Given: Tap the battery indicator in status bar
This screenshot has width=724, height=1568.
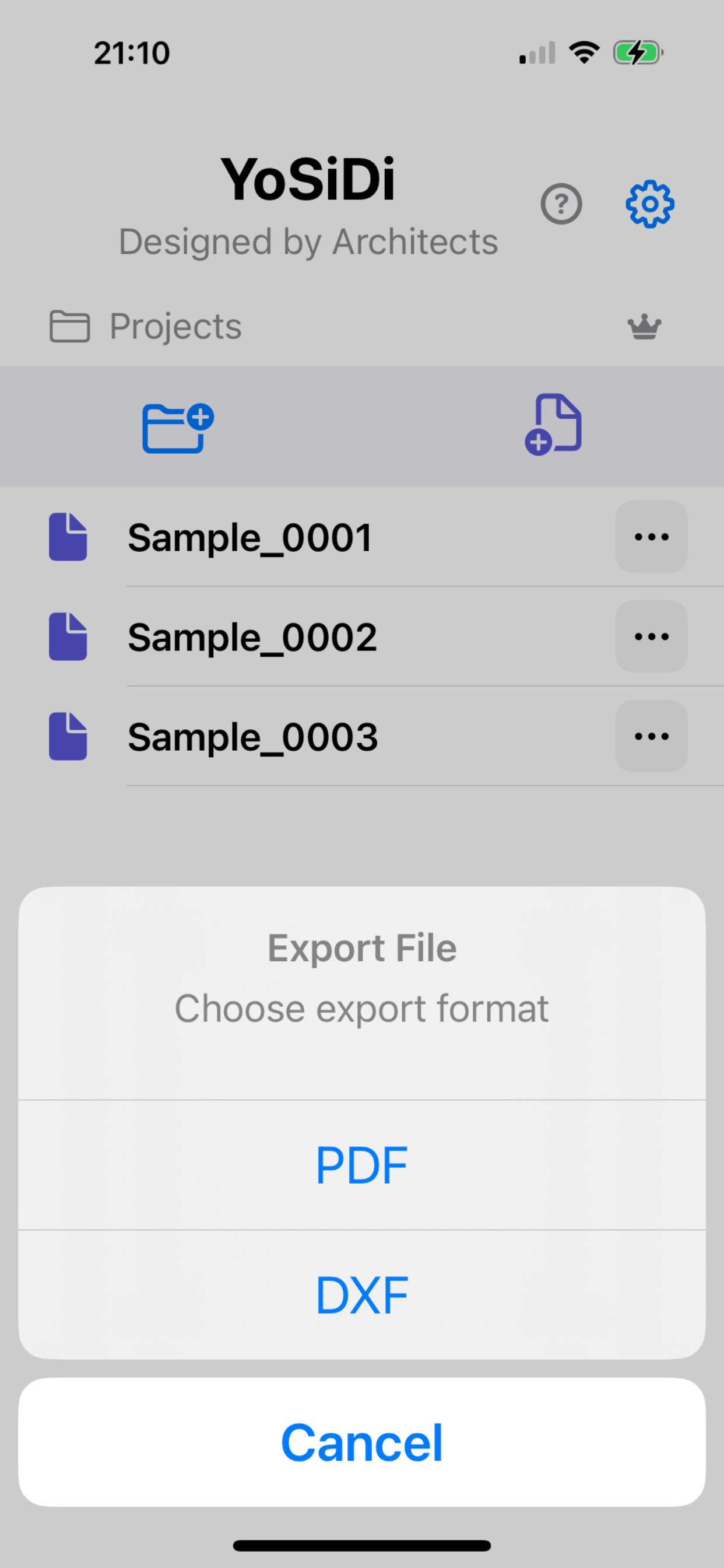Looking at the screenshot, I should coord(637,53).
